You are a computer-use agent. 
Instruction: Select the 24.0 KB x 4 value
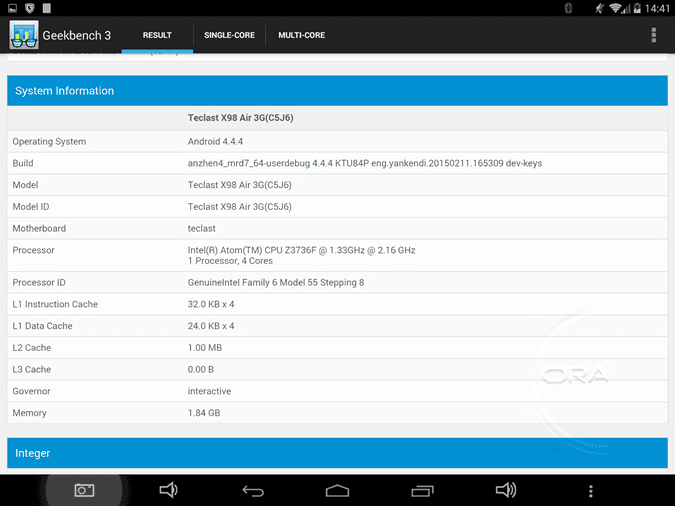211,326
